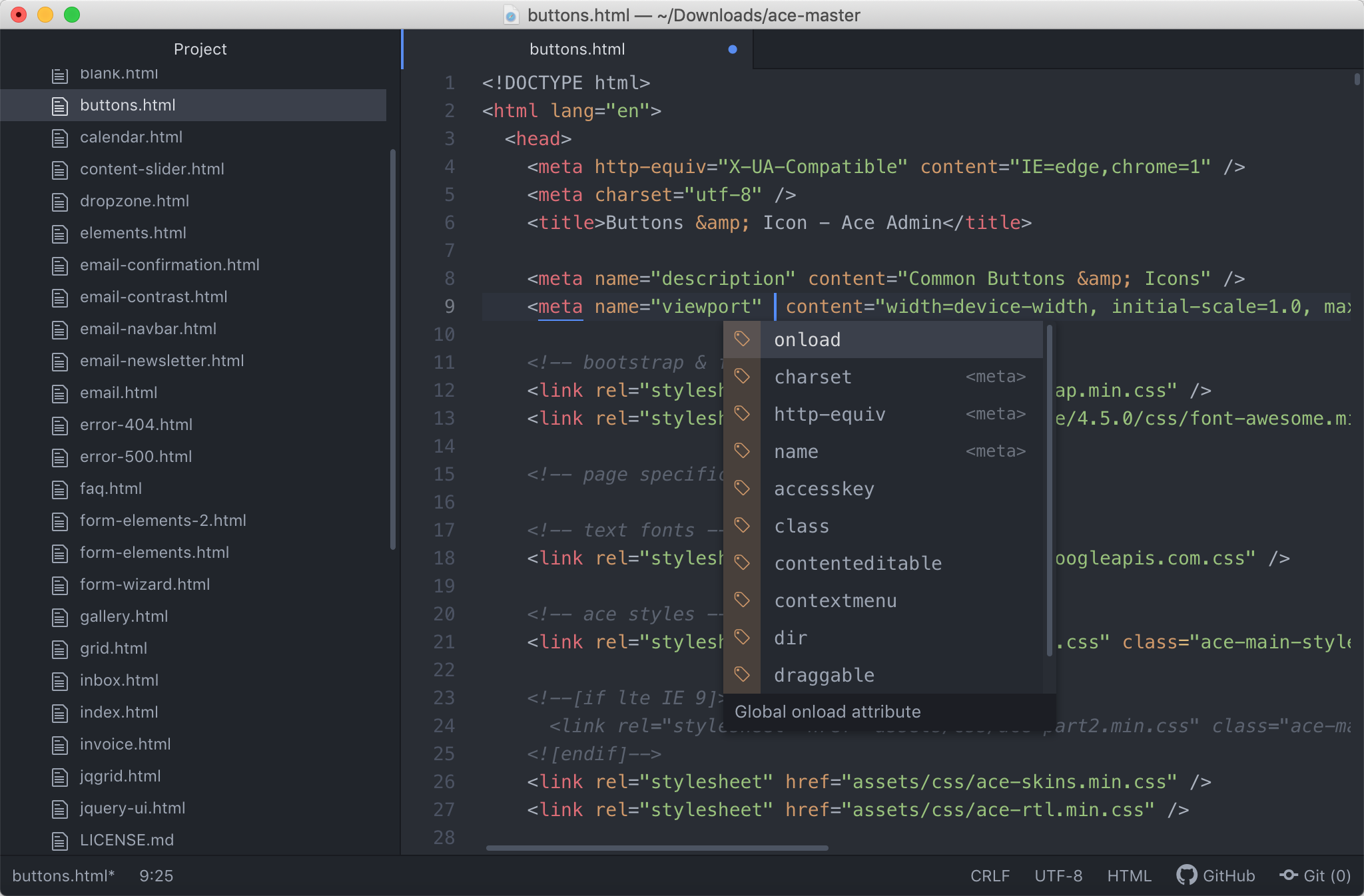Click file icon next to gallery.html
1364x896 pixels.
pos(60,617)
